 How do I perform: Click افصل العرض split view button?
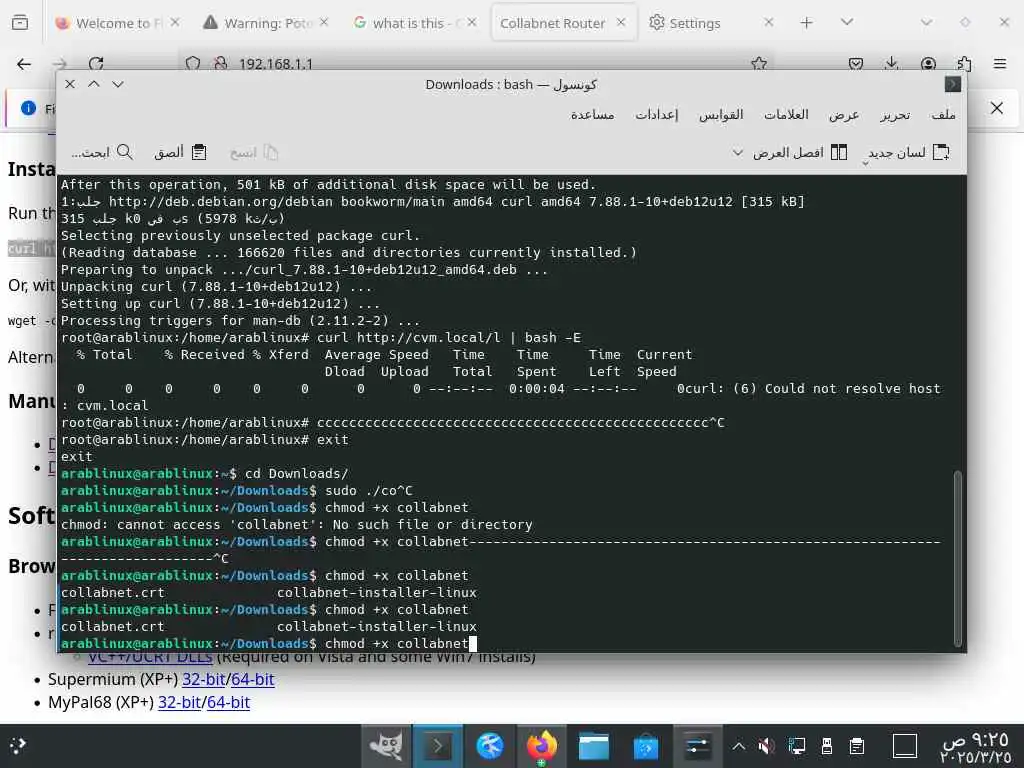coord(799,152)
